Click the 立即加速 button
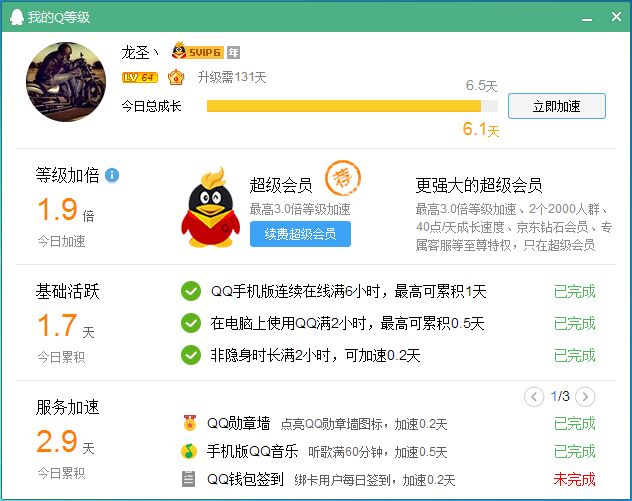 point(557,106)
